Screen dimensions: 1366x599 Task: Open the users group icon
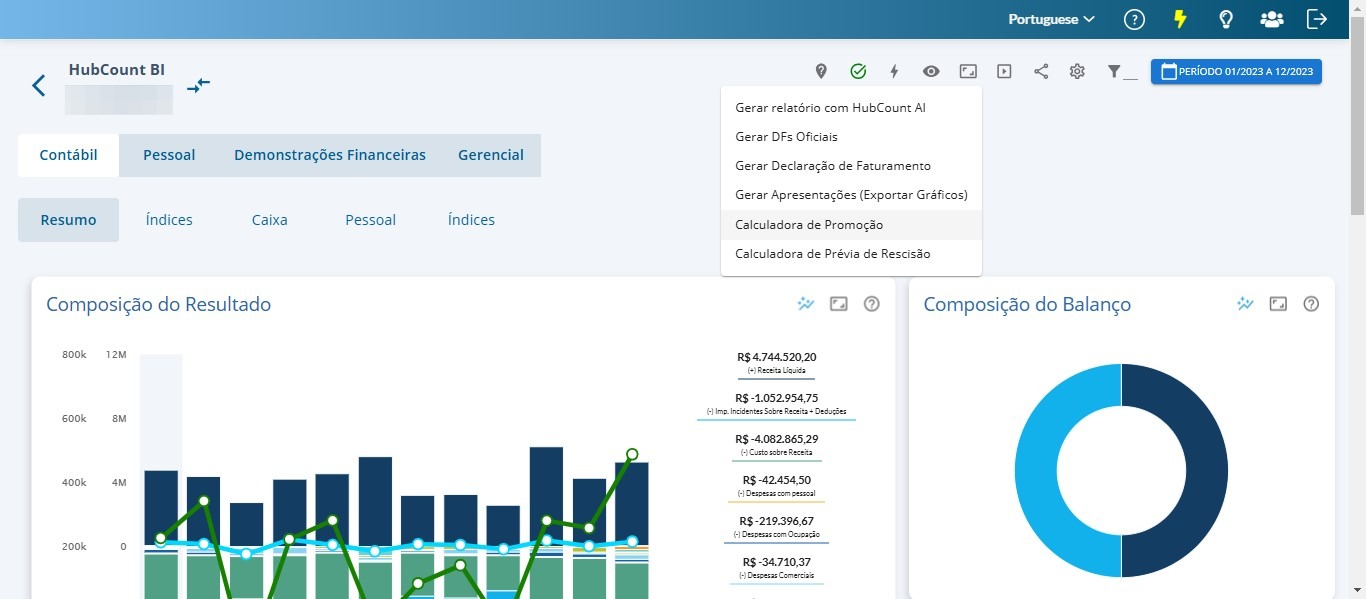coord(1271,19)
